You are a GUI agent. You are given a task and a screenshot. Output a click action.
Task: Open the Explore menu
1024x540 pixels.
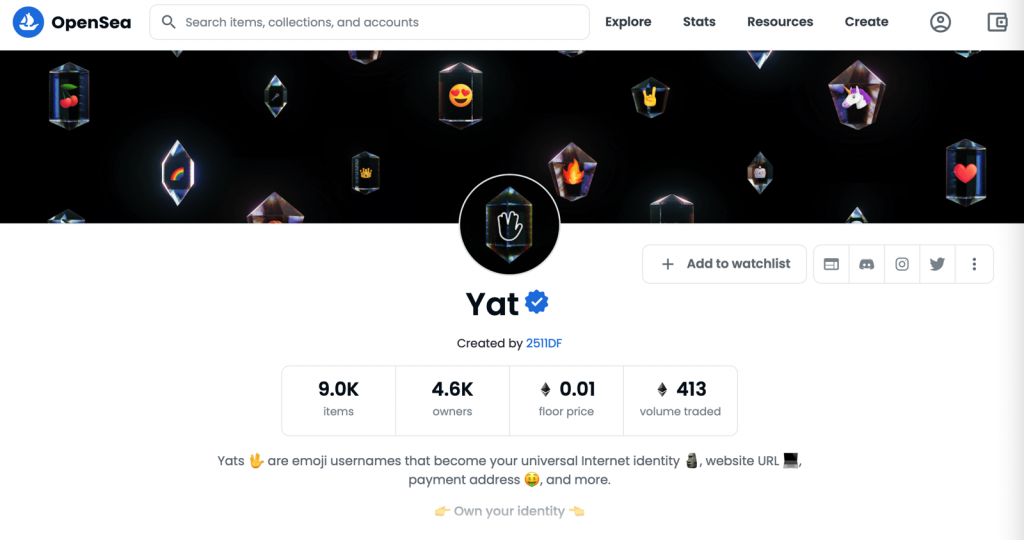[628, 22]
